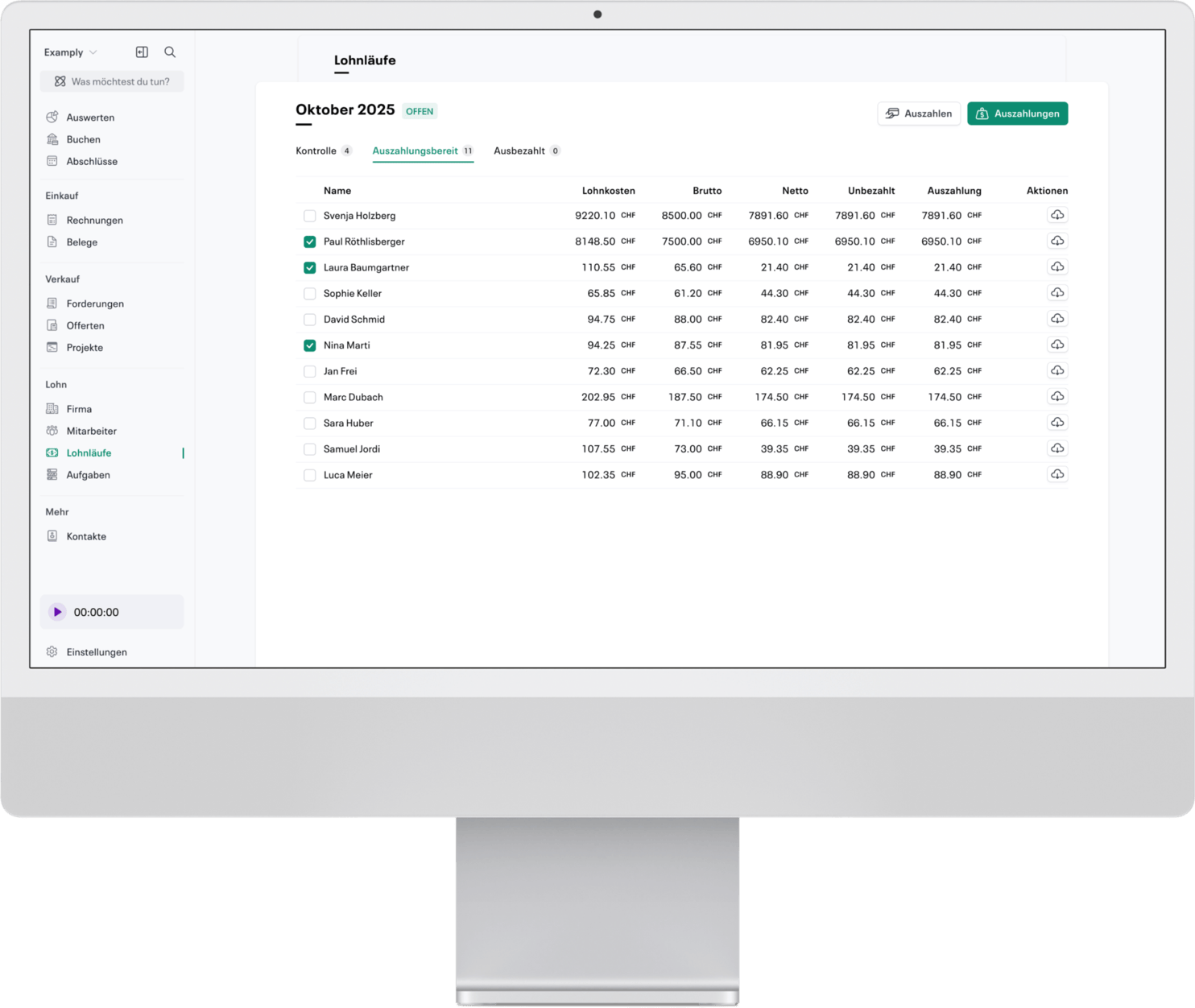Click the green Auszahlungen button
The width and height of the screenshot is (1195, 1008).
click(1017, 114)
